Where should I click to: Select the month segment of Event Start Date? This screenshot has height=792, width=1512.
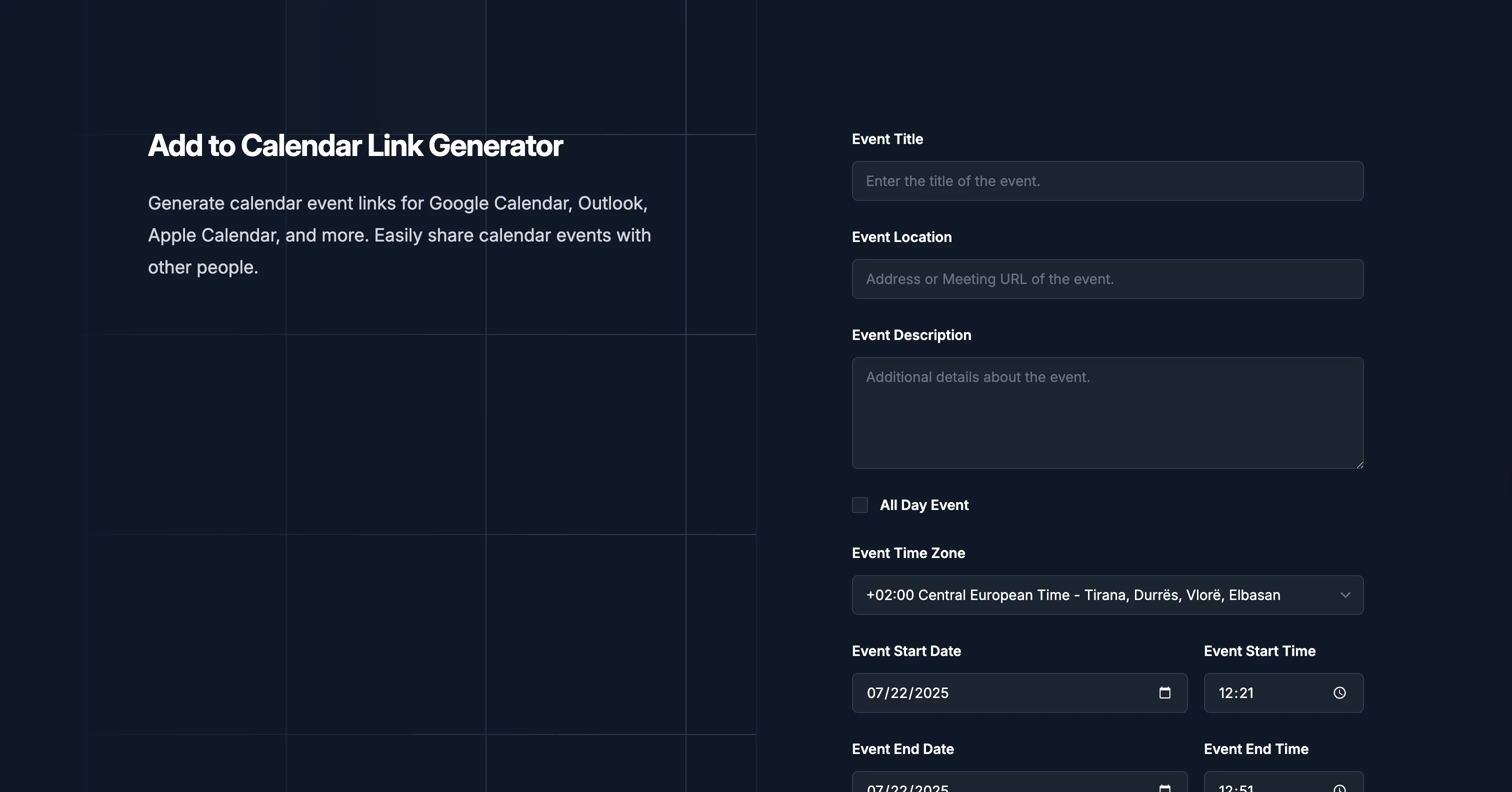click(874, 693)
